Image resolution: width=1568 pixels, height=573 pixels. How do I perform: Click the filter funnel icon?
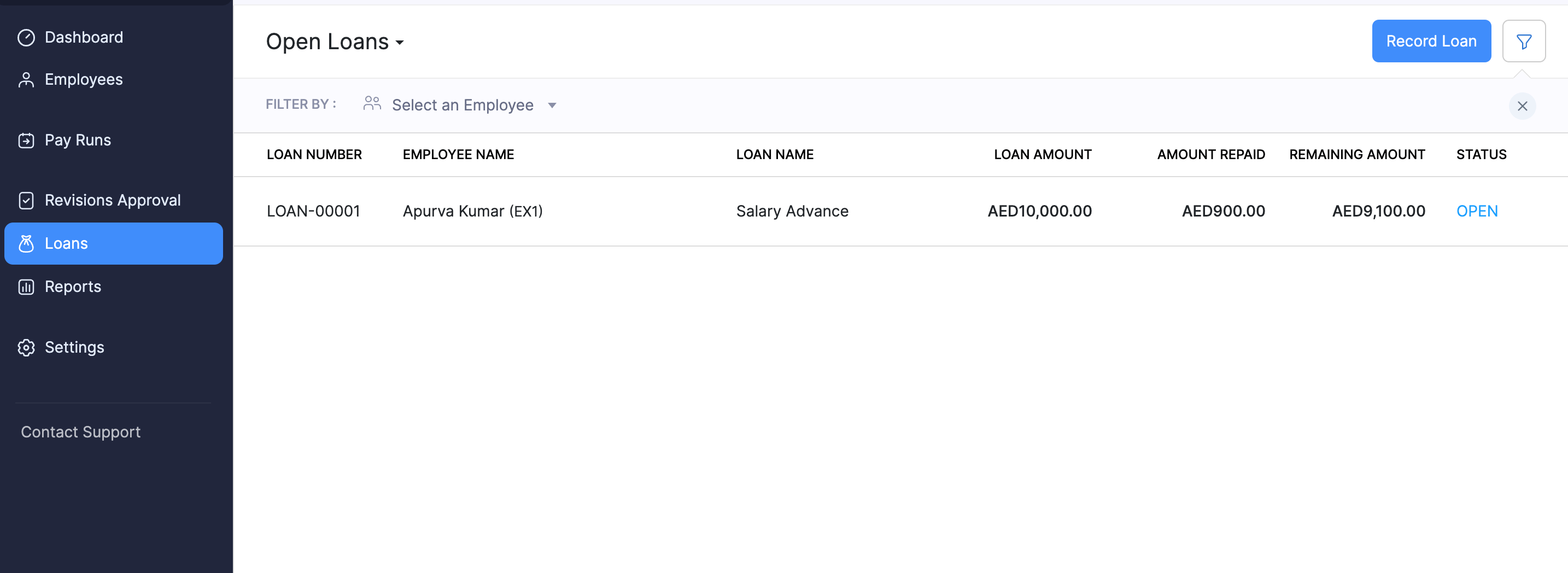point(1524,41)
